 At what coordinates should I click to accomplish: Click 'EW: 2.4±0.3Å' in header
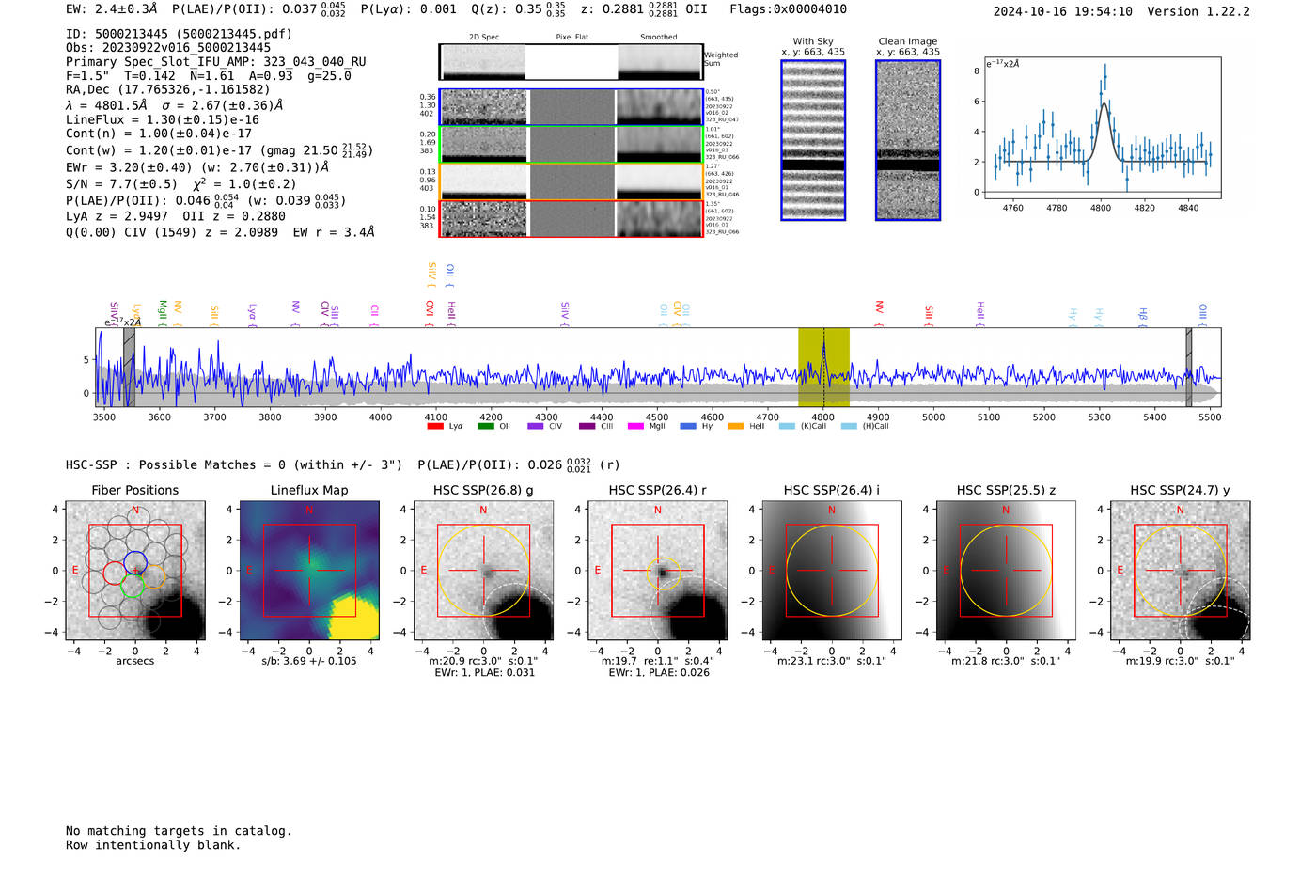pyautogui.click(x=112, y=9)
